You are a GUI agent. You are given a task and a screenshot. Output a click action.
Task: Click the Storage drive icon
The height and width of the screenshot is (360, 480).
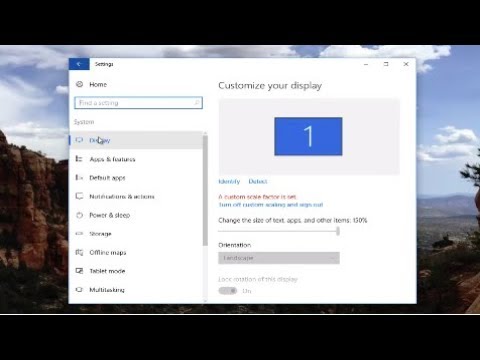tap(79, 233)
